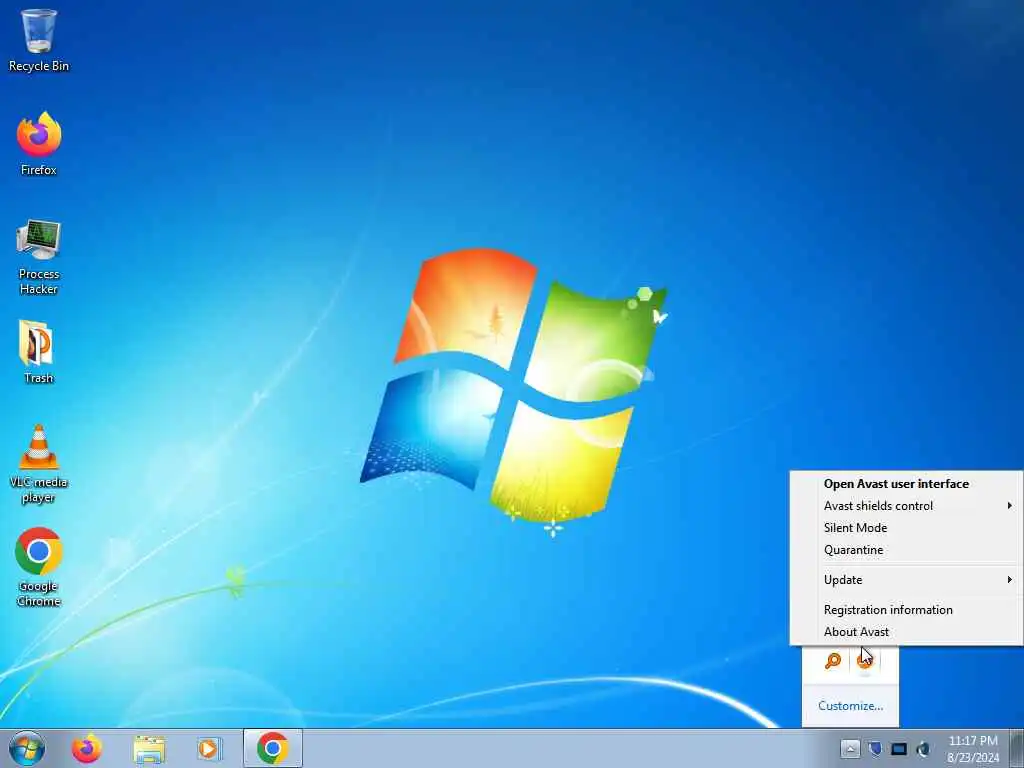This screenshot has height=768, width=1024.
Task: Expand the Update submenu
Action: [905, 580]
